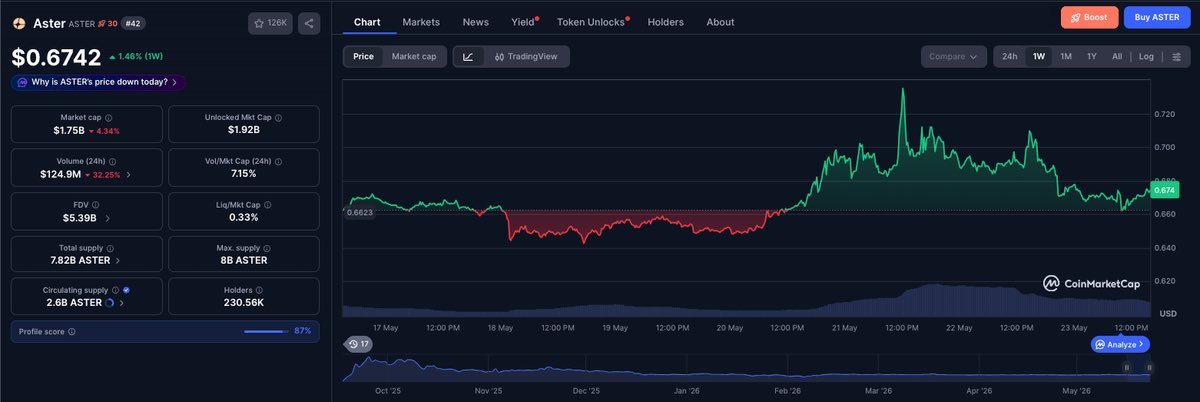Select Price chart view
The width and height of the screenshot is (1200, 402).
(x=363, y=56)
